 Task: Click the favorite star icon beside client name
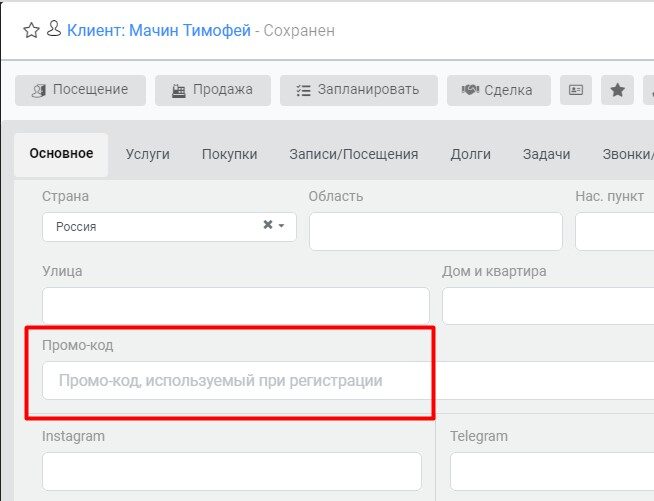point(31,30)
